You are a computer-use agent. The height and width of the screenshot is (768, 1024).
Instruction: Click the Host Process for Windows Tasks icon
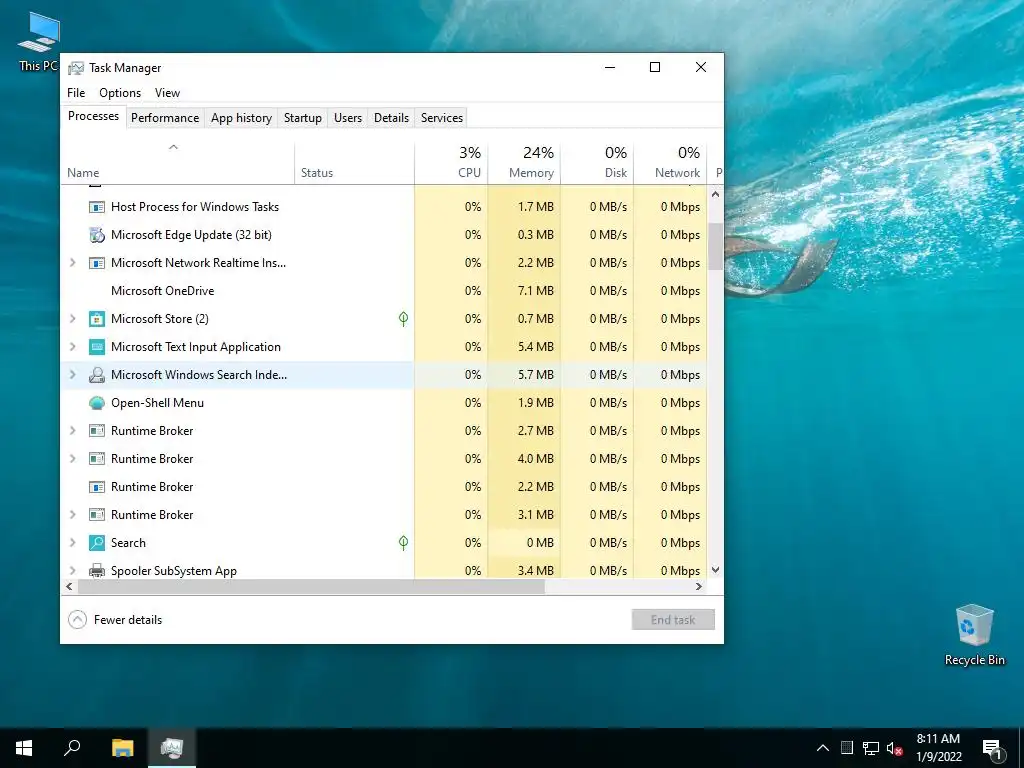click(97, 207)
